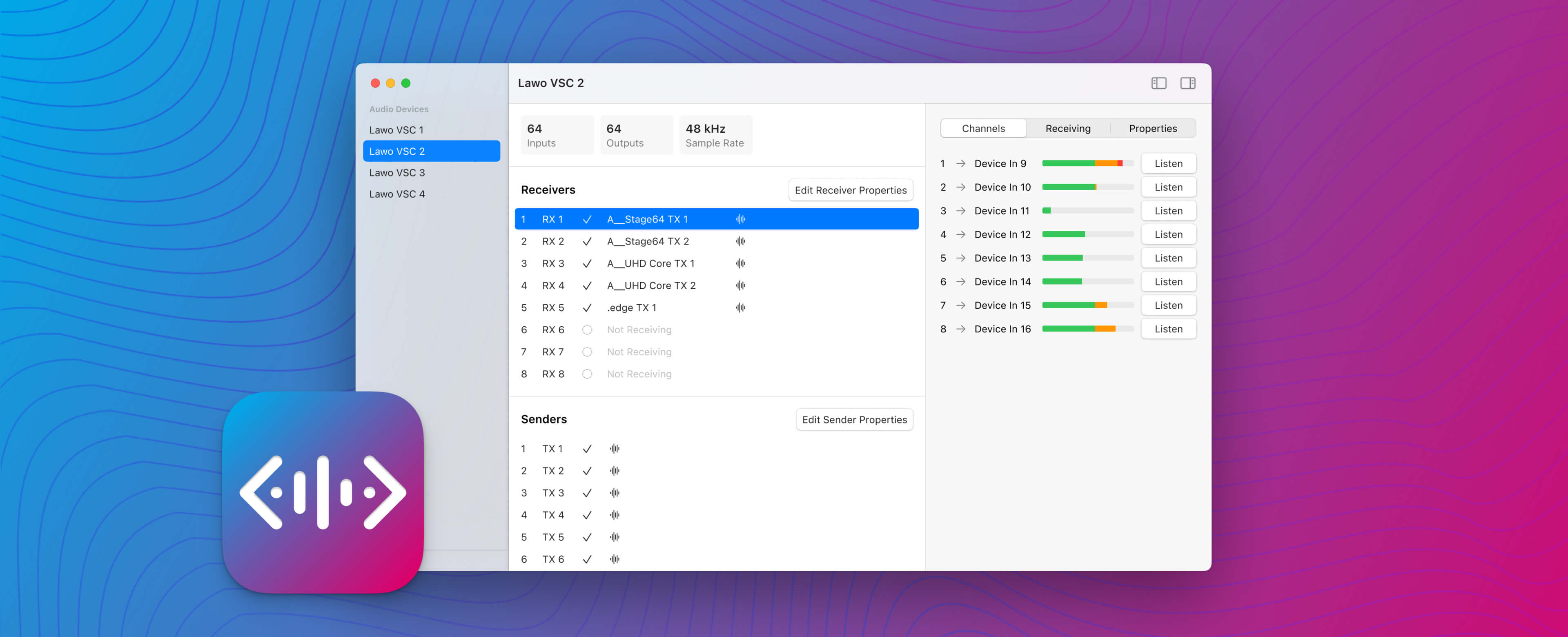Listen to Device In 11 channel

click(x=1168, y=211)
